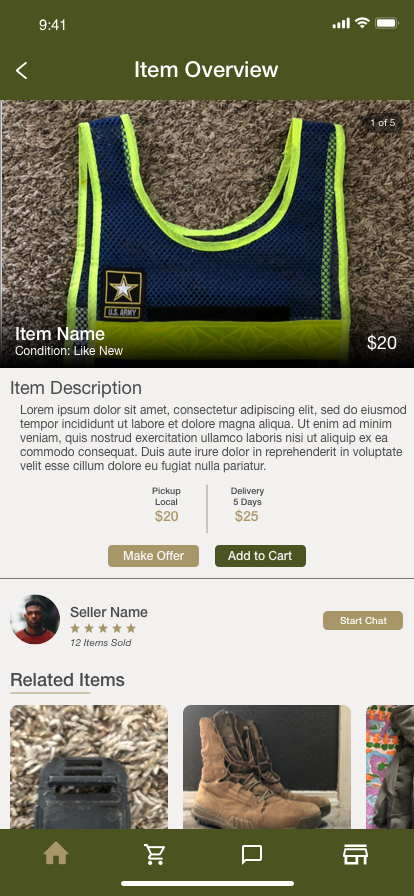View the main vest product photo
The image size is (414, 896).
pyautogui.click(x=207, y=234)
